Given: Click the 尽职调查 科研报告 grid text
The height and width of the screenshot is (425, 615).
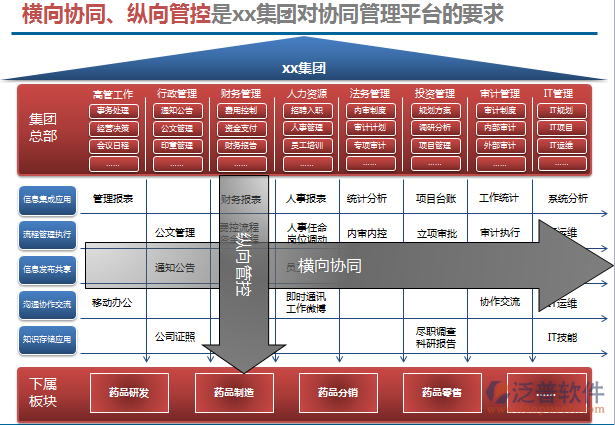Looking at the screenshot, I should coord(436,338).
